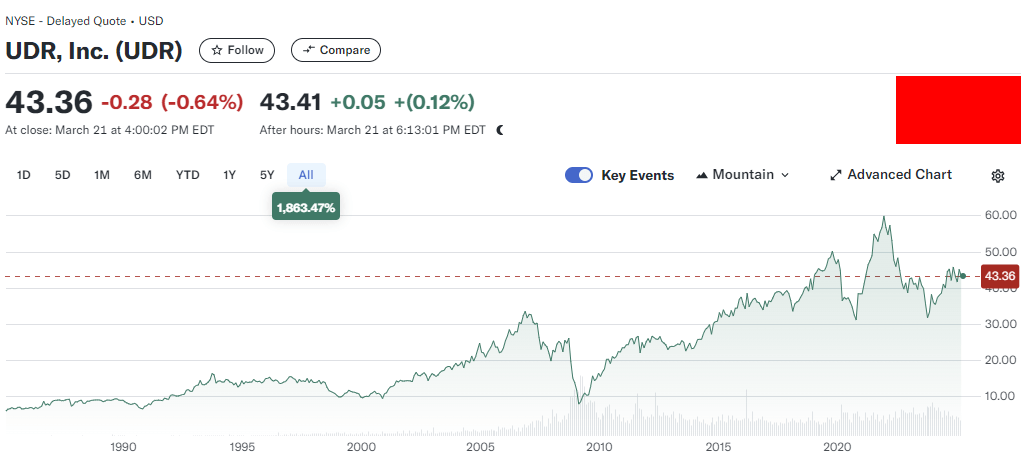Select the 6M time range

(142, 175)
